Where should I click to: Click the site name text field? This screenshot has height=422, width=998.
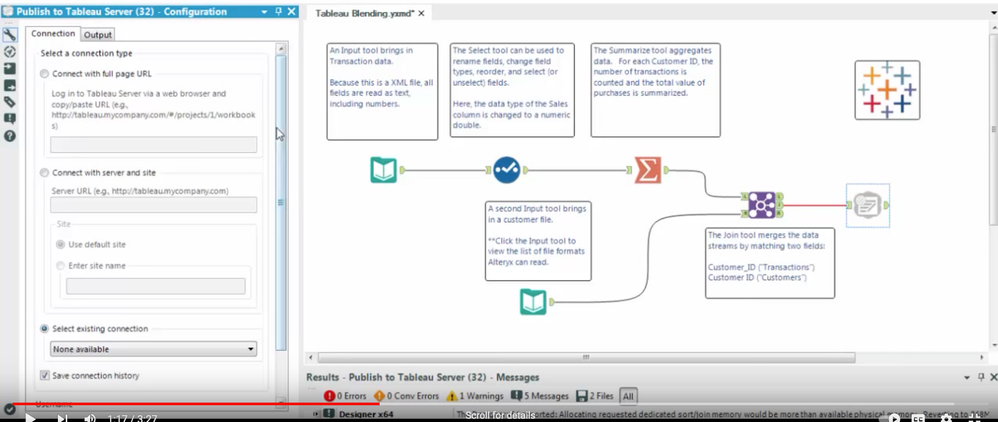tap(155, 286)
